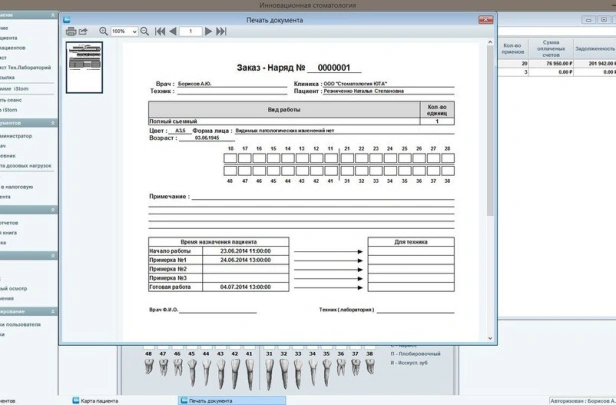Go to the next page
This screenshot has width=616, height=405.
[209, 32]
